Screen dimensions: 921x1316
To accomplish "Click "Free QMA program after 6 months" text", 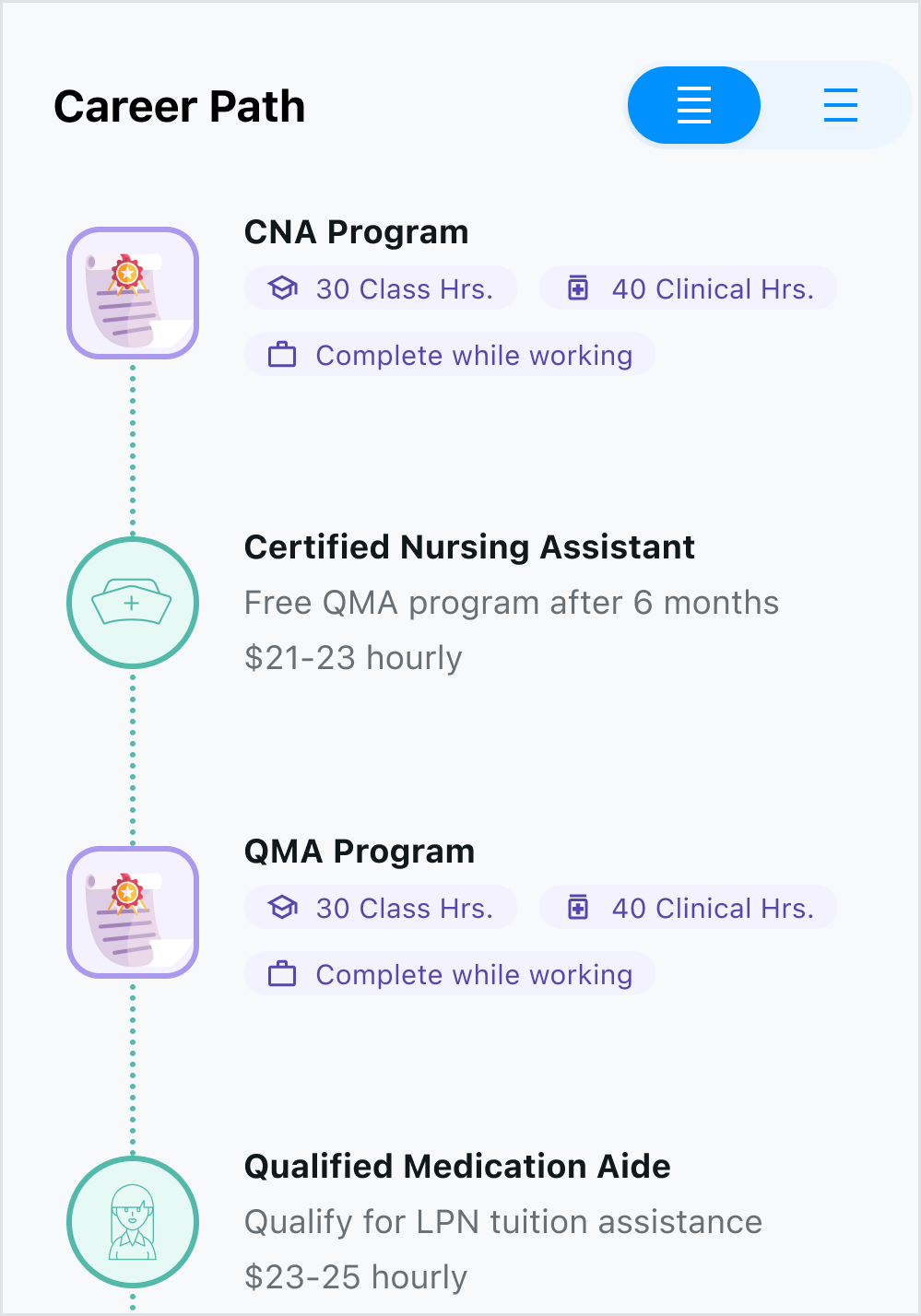I will pyautogui.click(x=511, y=603).
